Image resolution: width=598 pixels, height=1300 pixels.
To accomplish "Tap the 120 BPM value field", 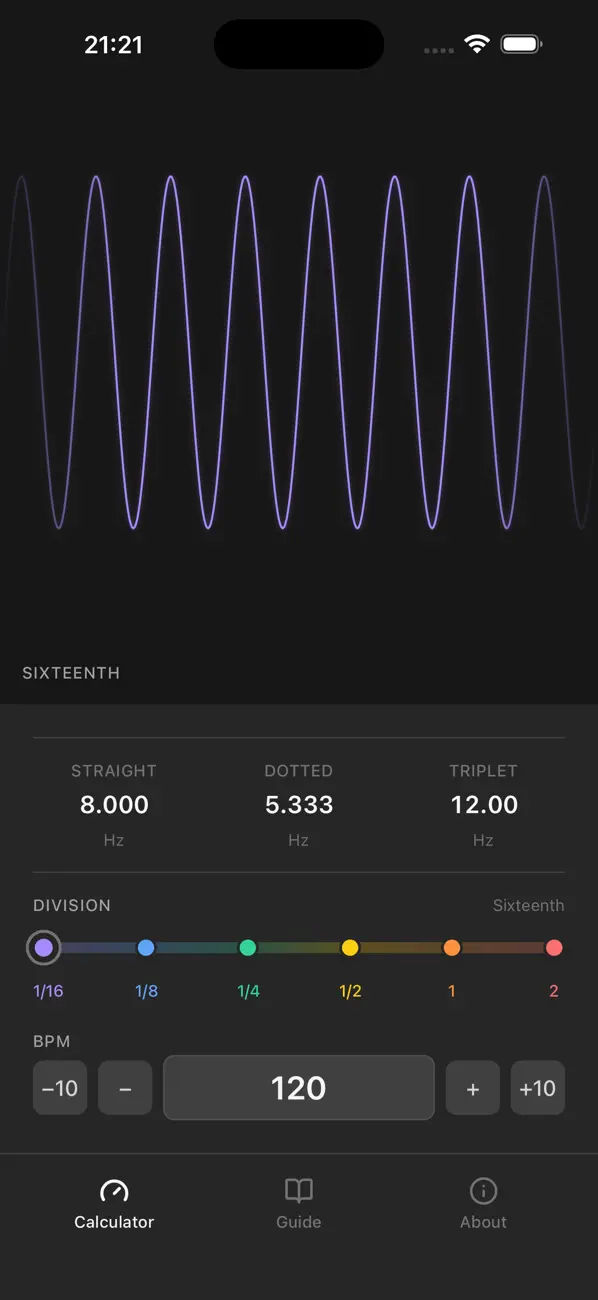I will tap(298, 1088).
